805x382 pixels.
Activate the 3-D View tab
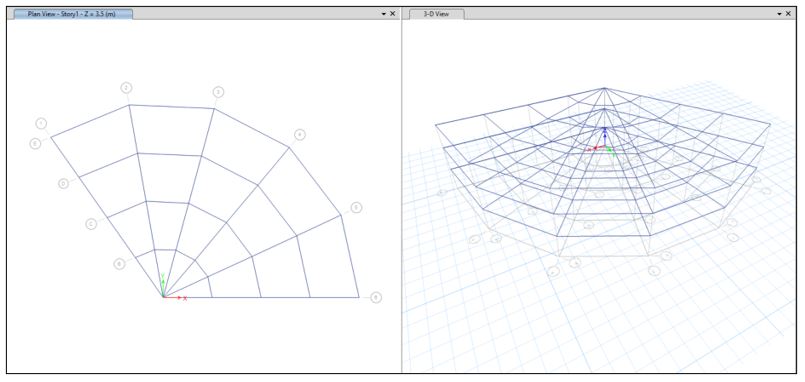click(436, 14)
